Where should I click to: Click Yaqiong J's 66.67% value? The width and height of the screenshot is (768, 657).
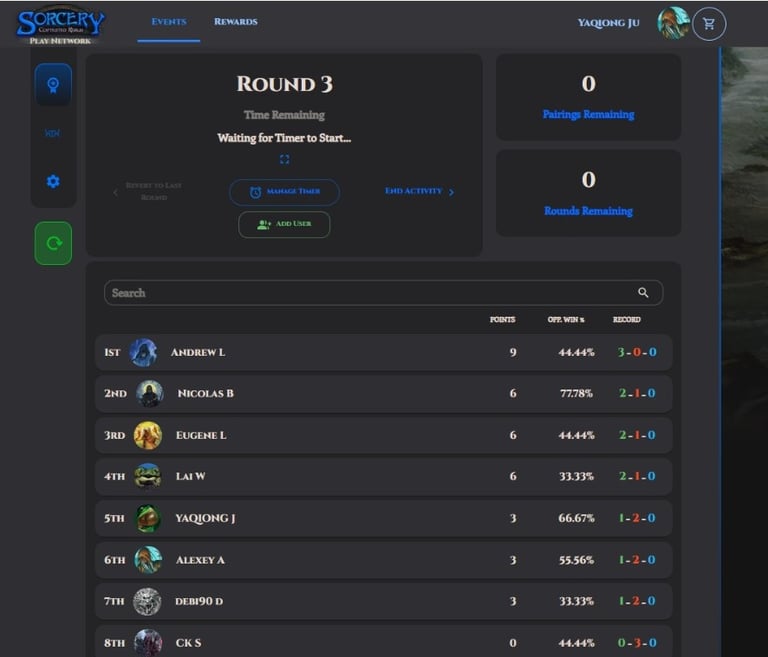tap(576, 518)
